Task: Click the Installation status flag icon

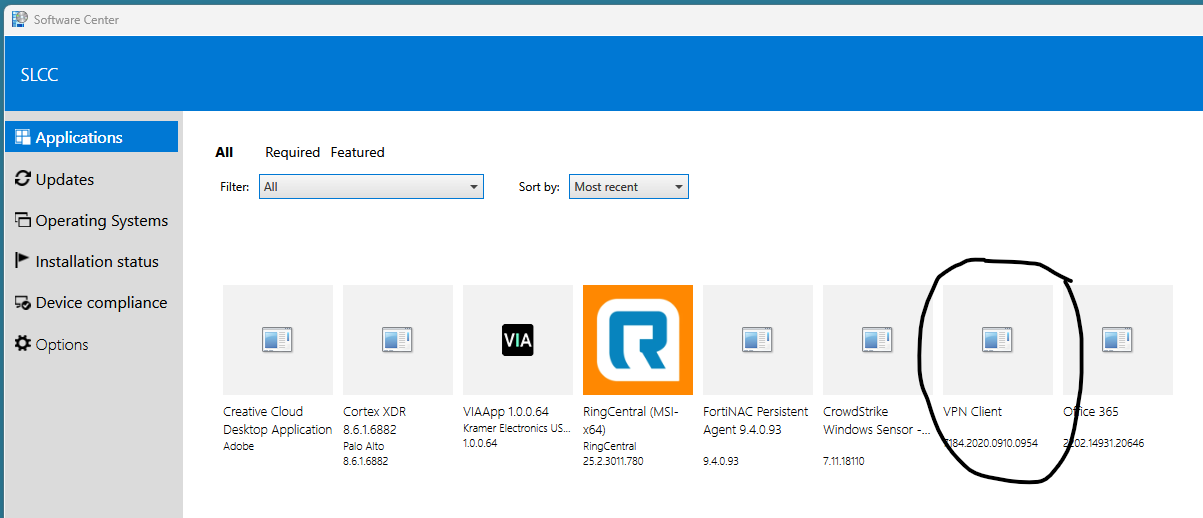Action: (x=23, y=261)
